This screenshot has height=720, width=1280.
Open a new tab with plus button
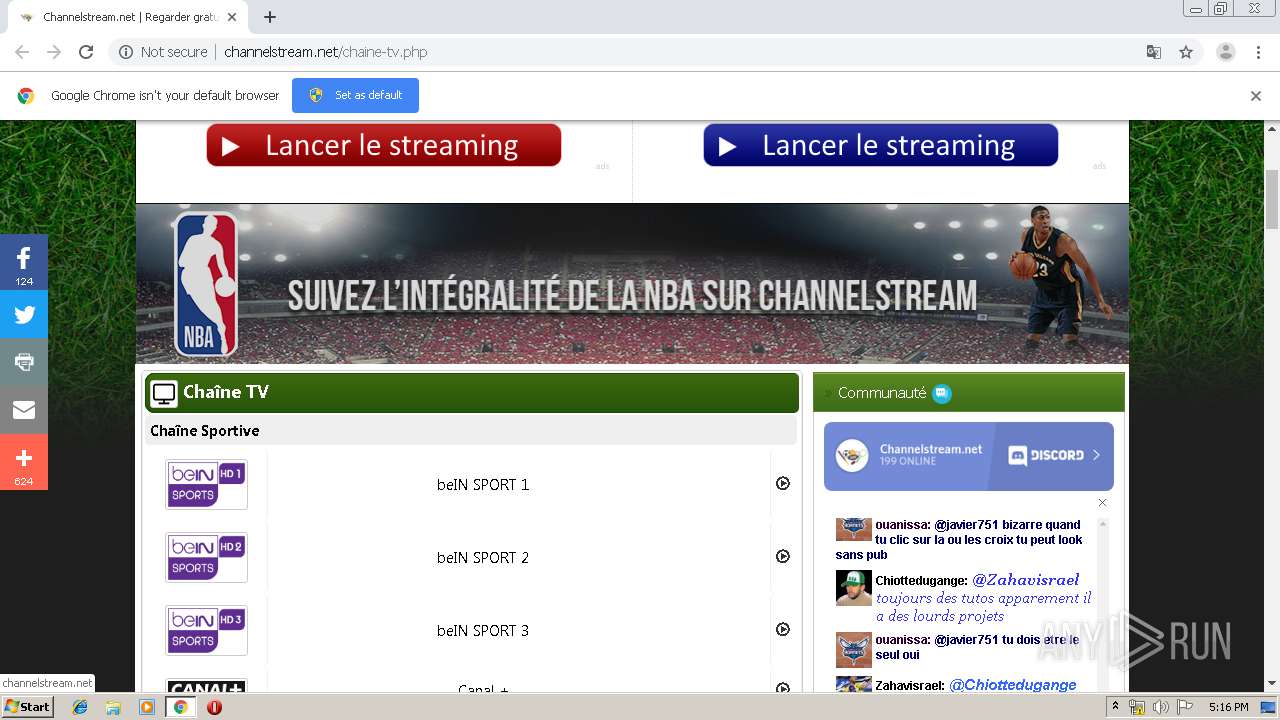269,17
